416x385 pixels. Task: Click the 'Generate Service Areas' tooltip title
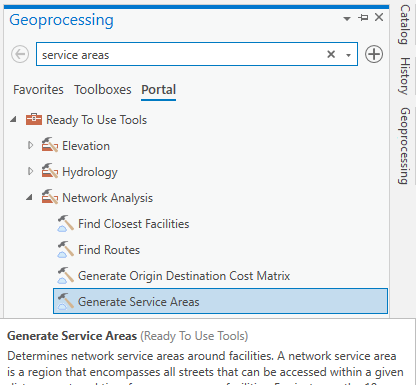pyautogui.click(x=72, y=336)
